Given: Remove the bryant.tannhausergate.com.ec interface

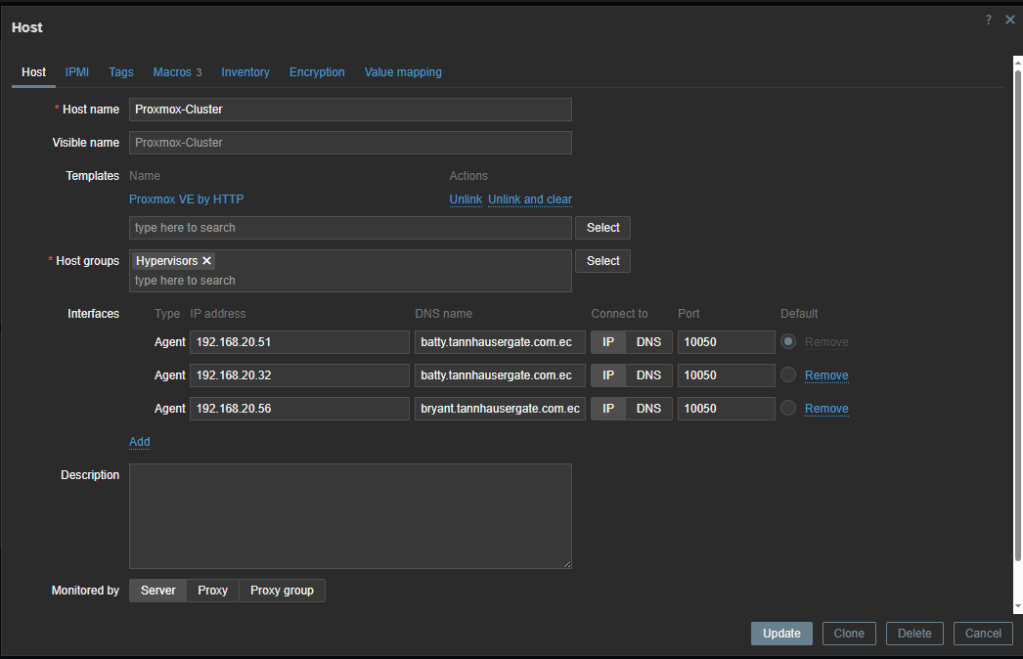Looking at the screenshot, I should pos(826,408).
